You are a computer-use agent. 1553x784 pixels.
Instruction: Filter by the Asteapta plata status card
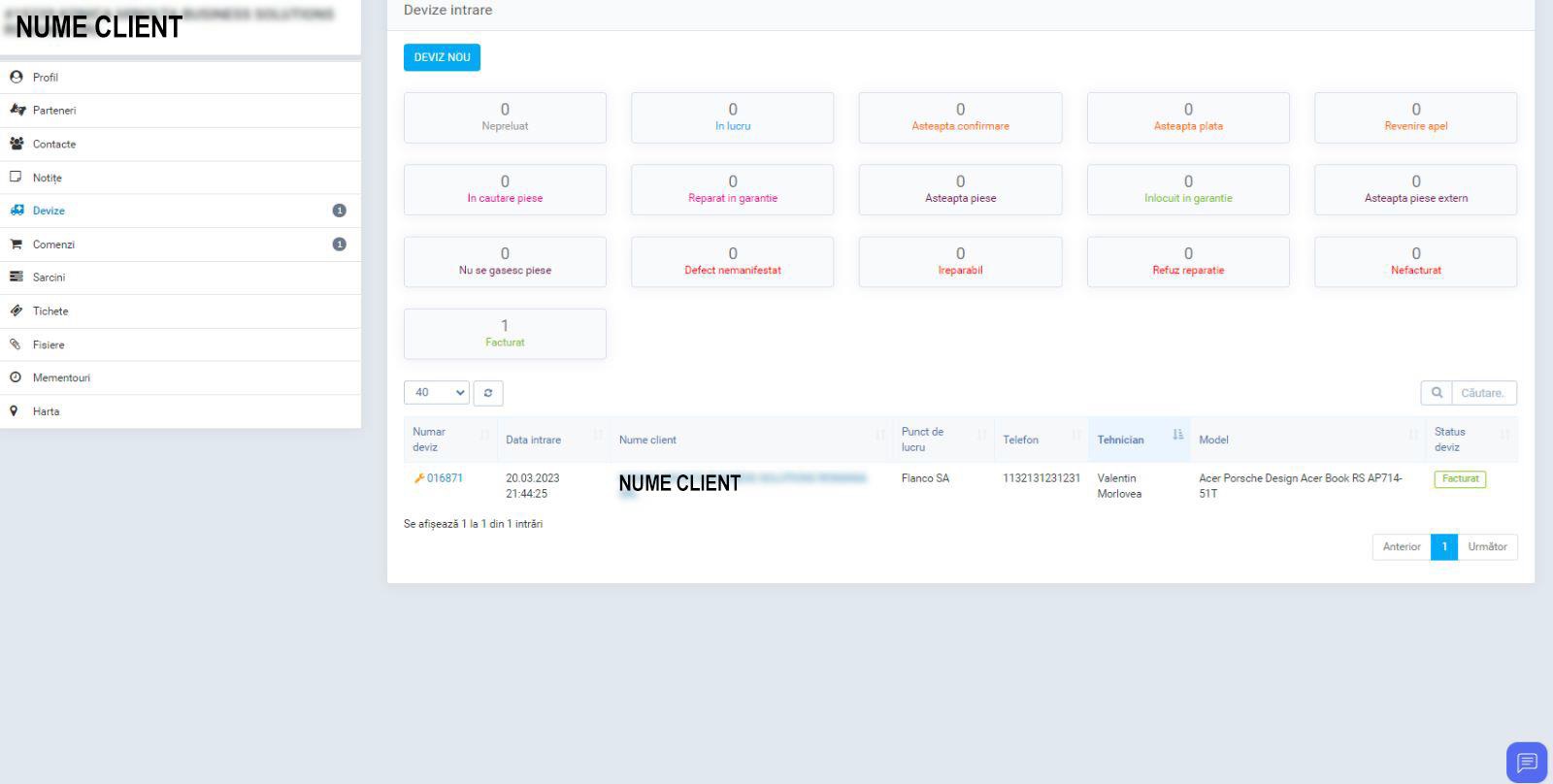coord(1187,117)
